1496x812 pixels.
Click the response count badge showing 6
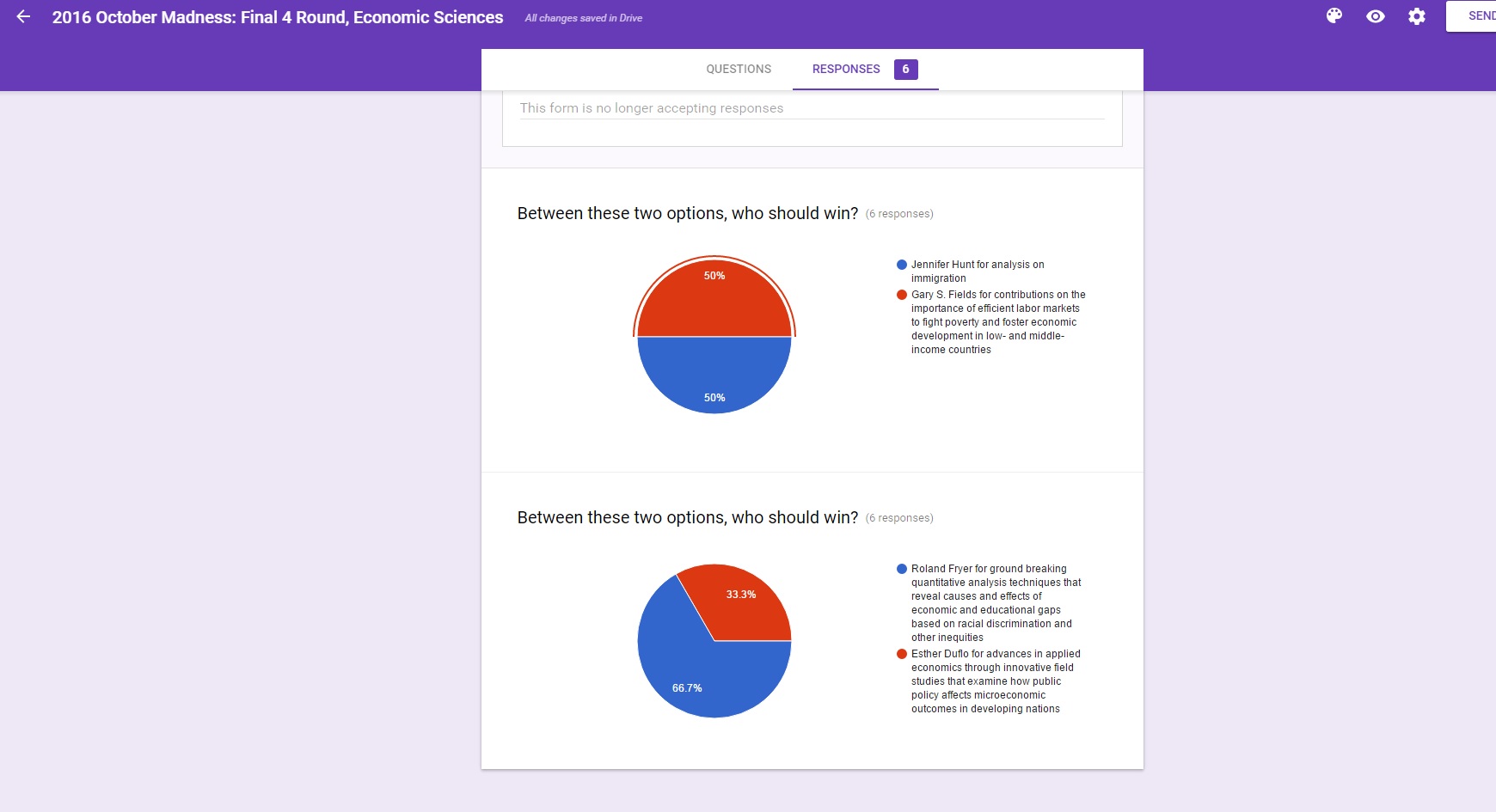905,70
